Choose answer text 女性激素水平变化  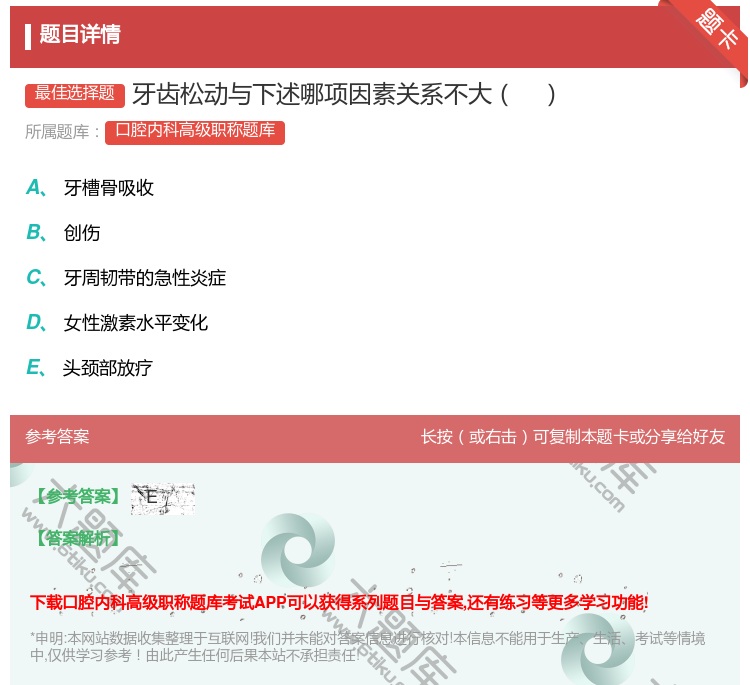(136, 323)
